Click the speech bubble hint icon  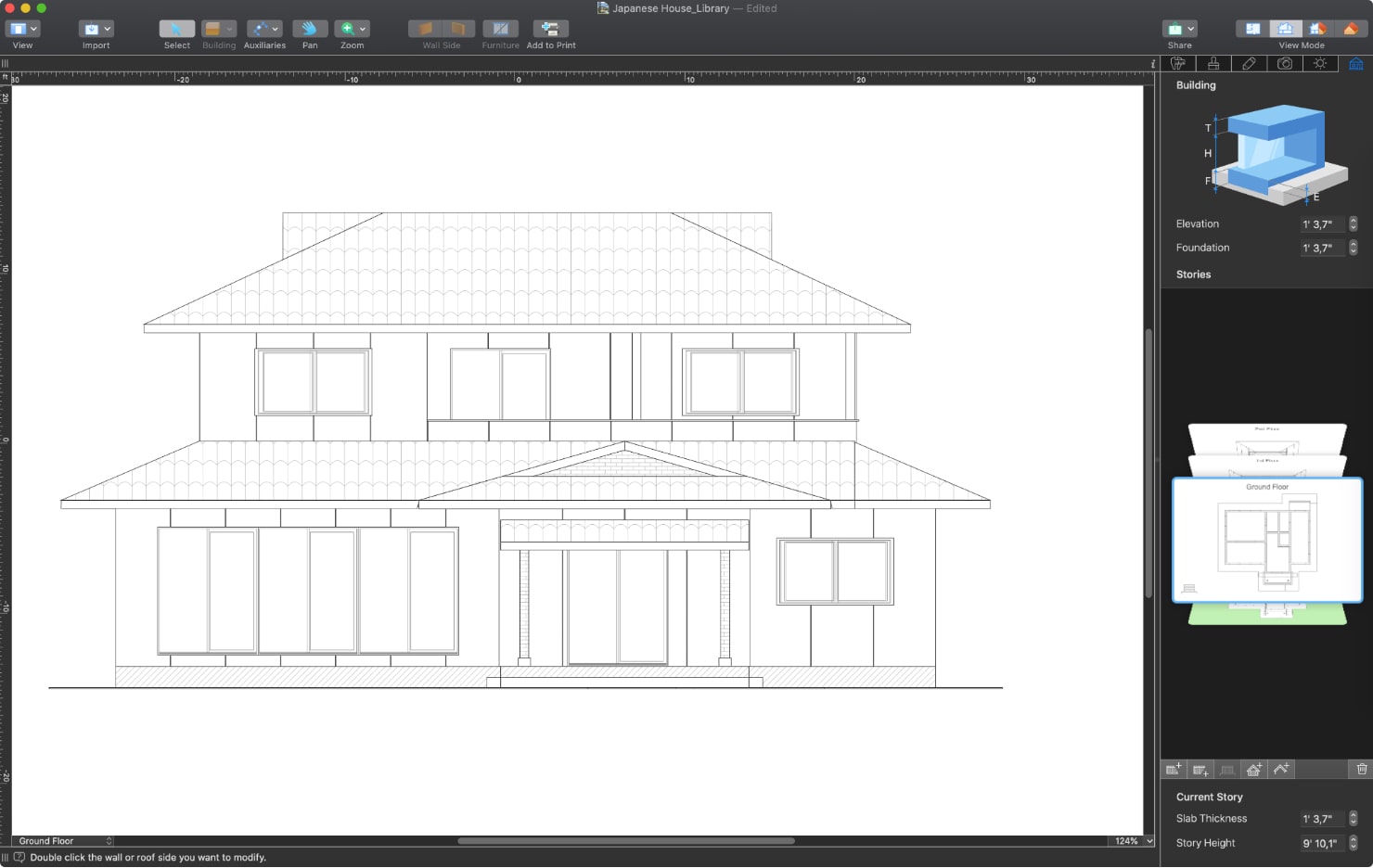(19, 858)
